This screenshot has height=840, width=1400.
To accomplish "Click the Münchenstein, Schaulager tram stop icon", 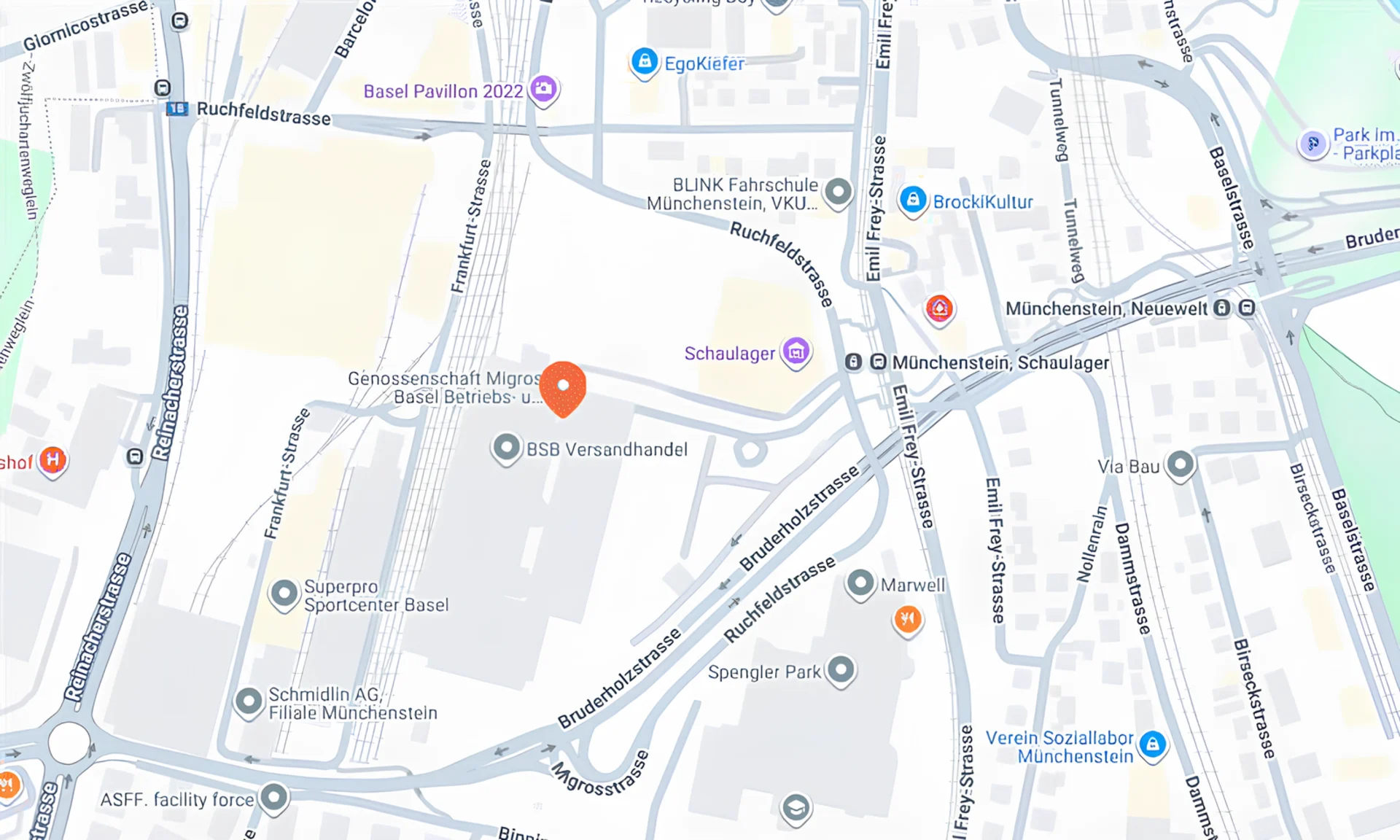I will (879, 362).
